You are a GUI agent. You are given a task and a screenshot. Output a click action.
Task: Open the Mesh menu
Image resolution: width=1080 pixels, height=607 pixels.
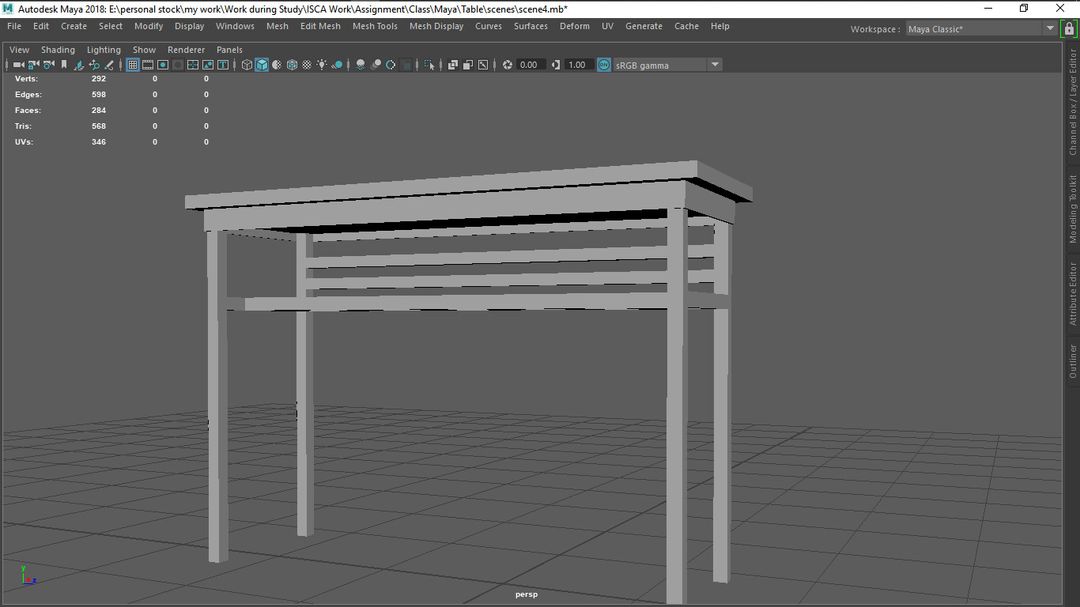point(277,26)
